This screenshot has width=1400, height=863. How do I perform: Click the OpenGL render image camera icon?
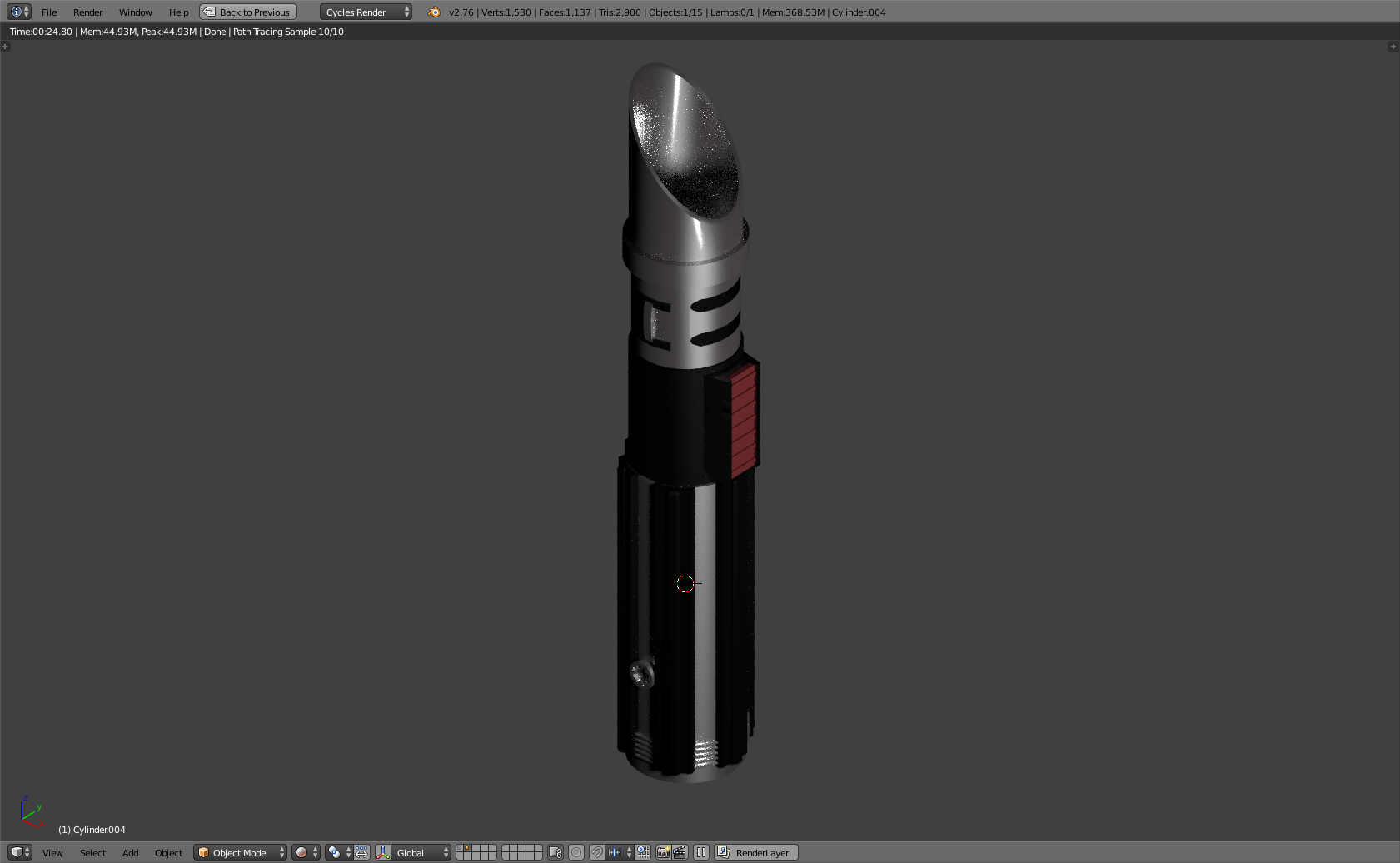[663, 852]
